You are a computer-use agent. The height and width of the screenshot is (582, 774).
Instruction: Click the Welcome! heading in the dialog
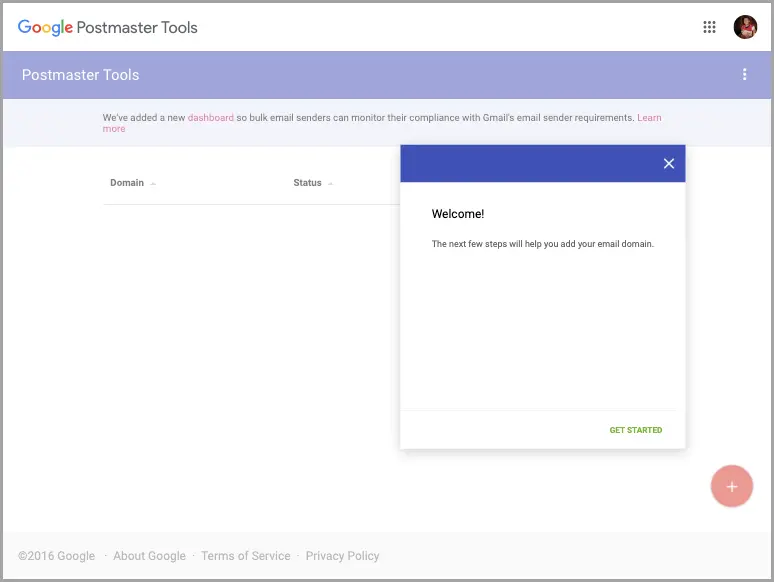coord(458,214)
